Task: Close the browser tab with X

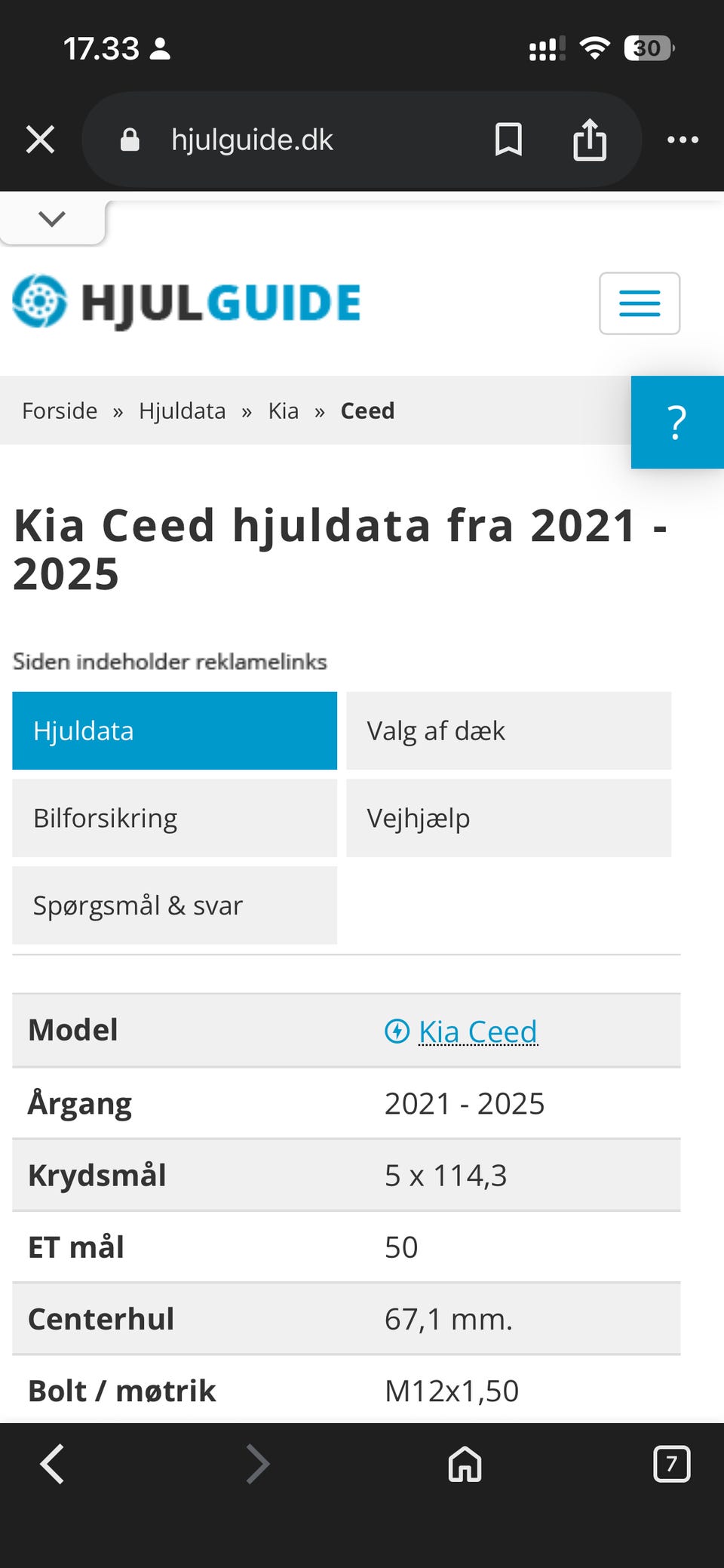Action: point(40,140)
